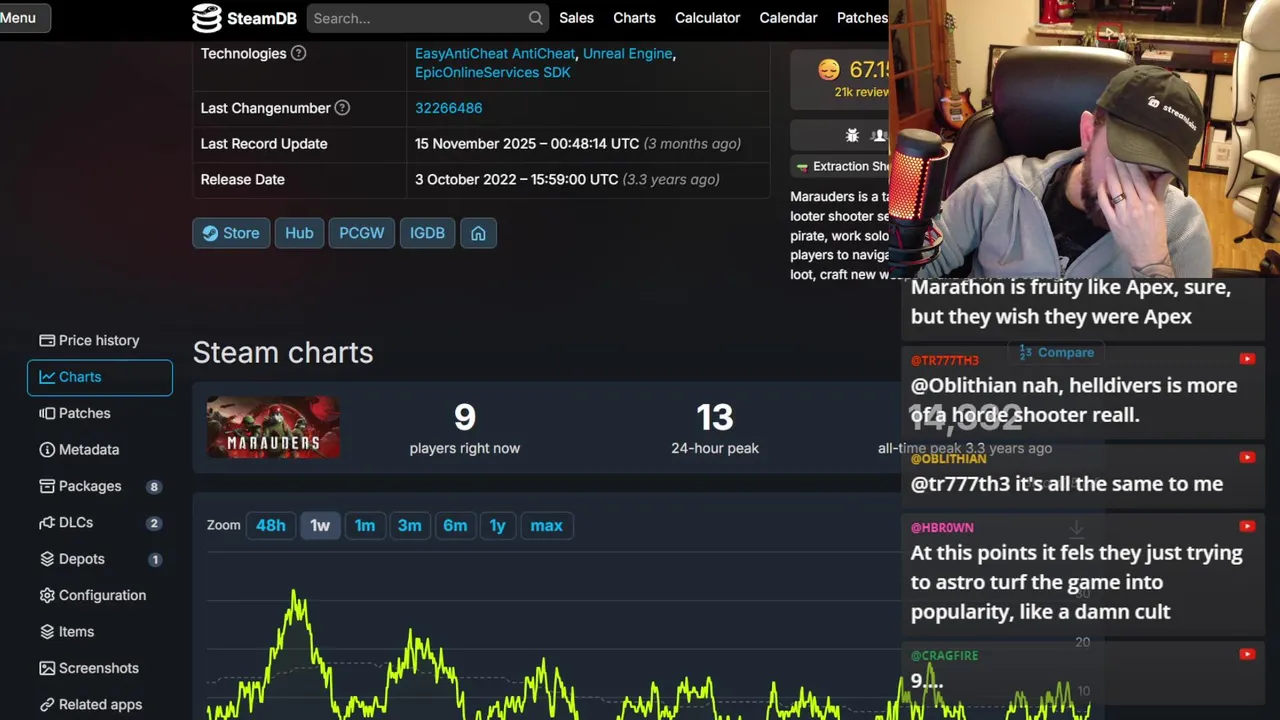Open Packages in sidebar

(99, 486)
